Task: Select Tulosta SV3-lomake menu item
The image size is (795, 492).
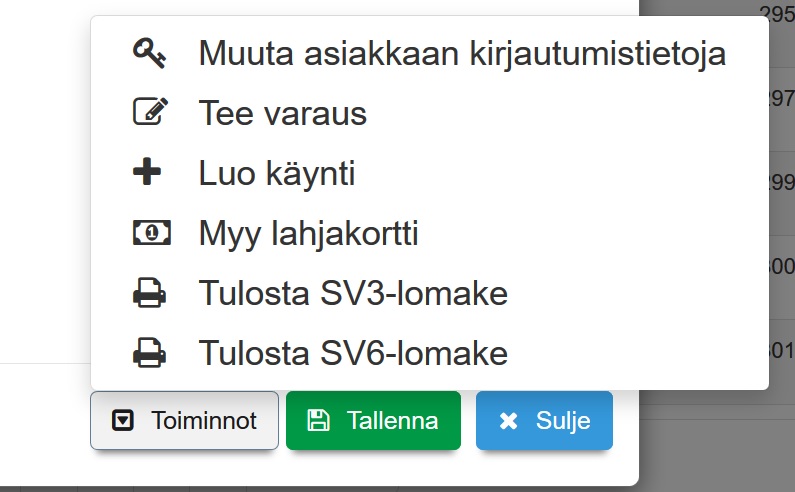Action: pos(353,294)
